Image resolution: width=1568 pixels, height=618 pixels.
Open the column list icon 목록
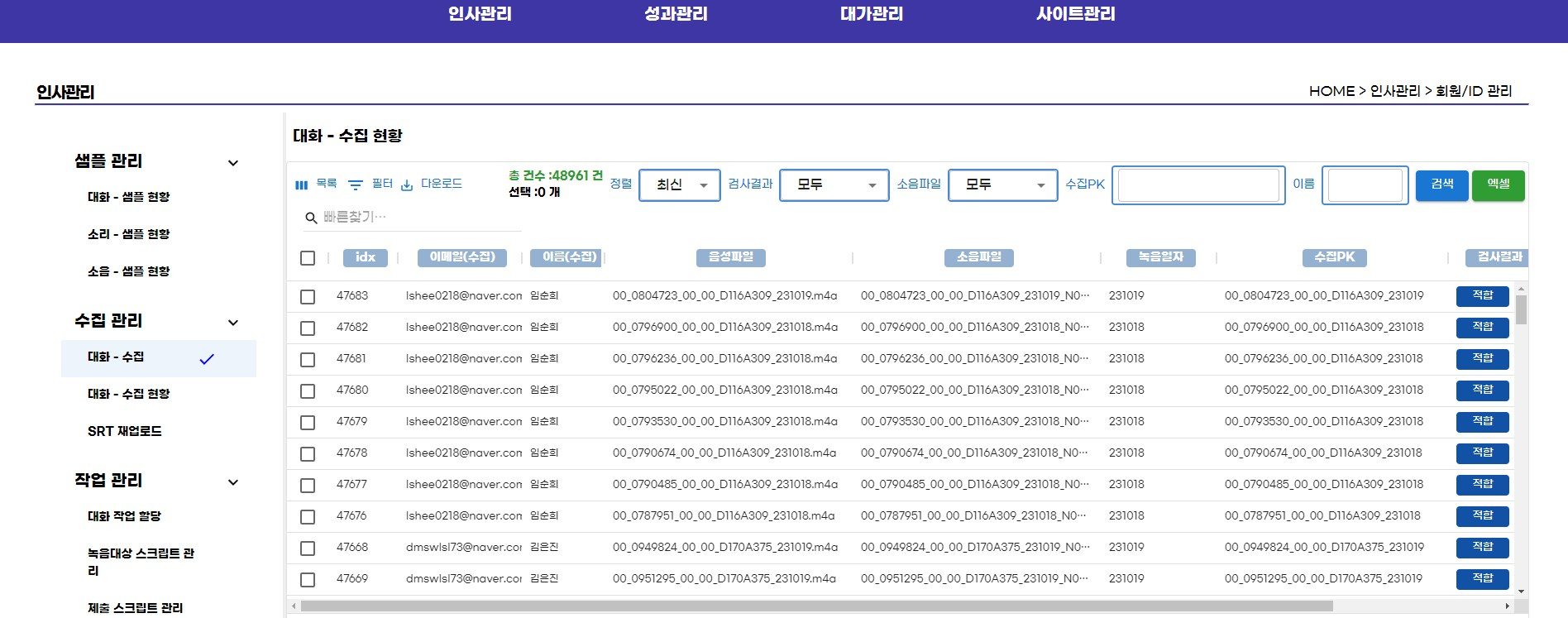[x=301, y=184]
